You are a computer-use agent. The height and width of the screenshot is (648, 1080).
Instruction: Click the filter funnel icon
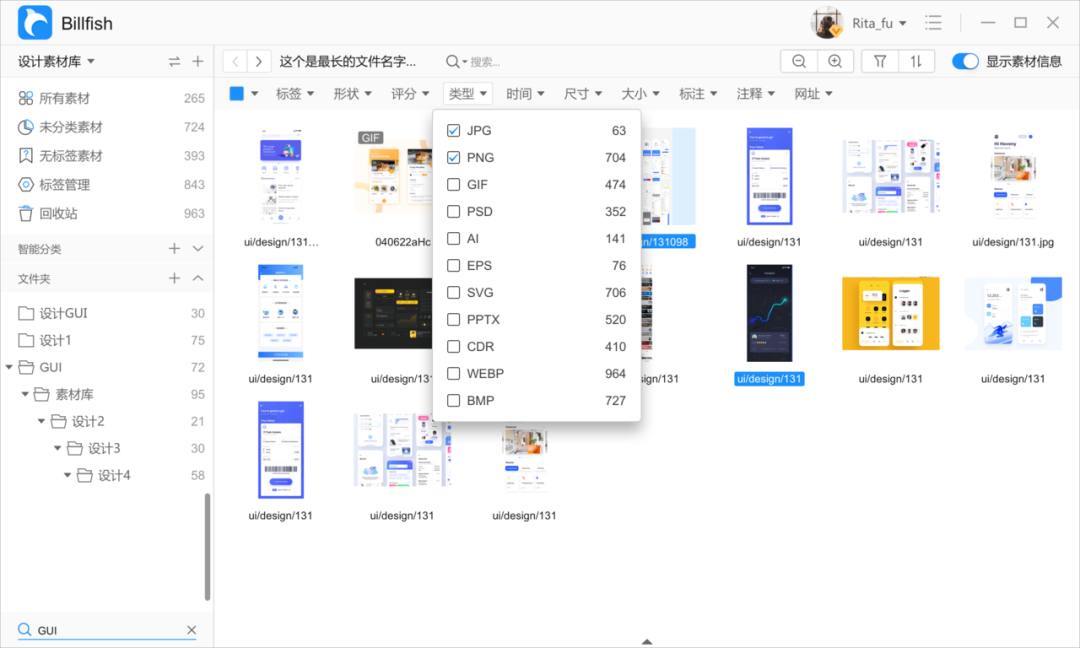pos(880,61)
